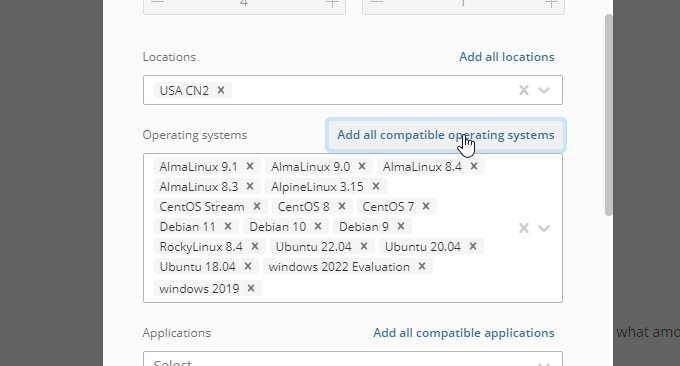Clear all selected locations
Screen dimensions: 680x366
pyautogui.click(x=524, y=90)
